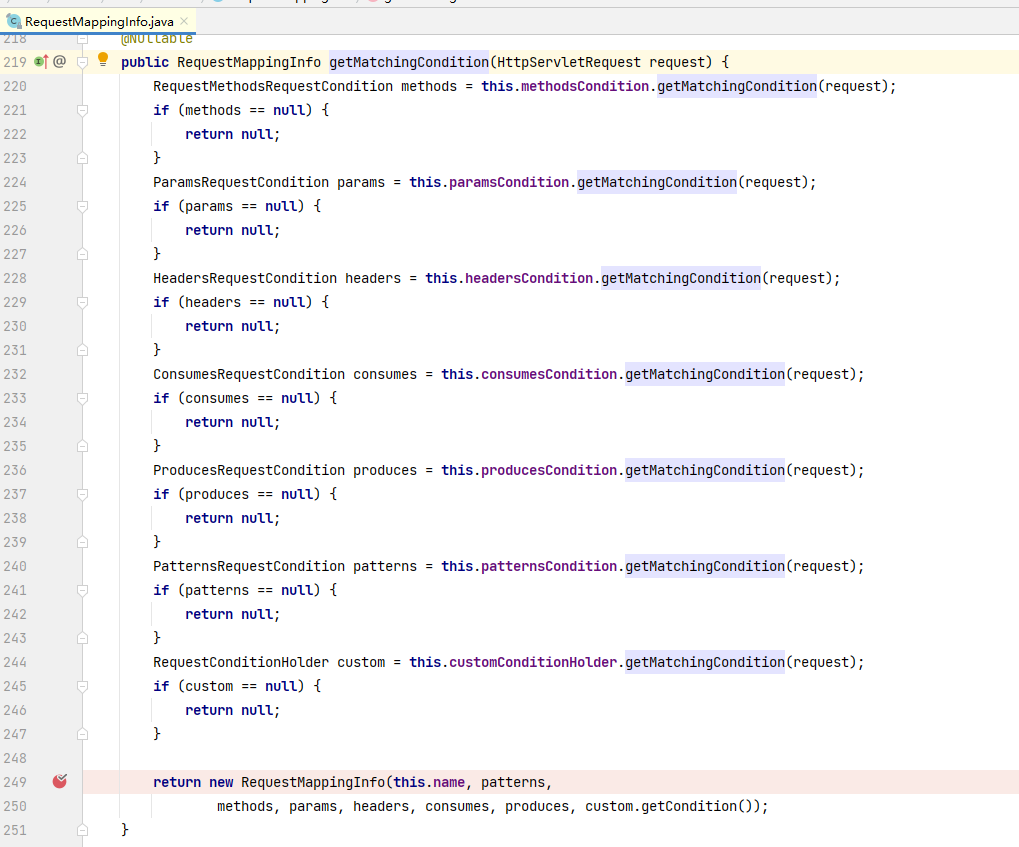Click the 'produces' argument on line 250
This screenshot has height=847, width=1019.
tap(537, 807)
